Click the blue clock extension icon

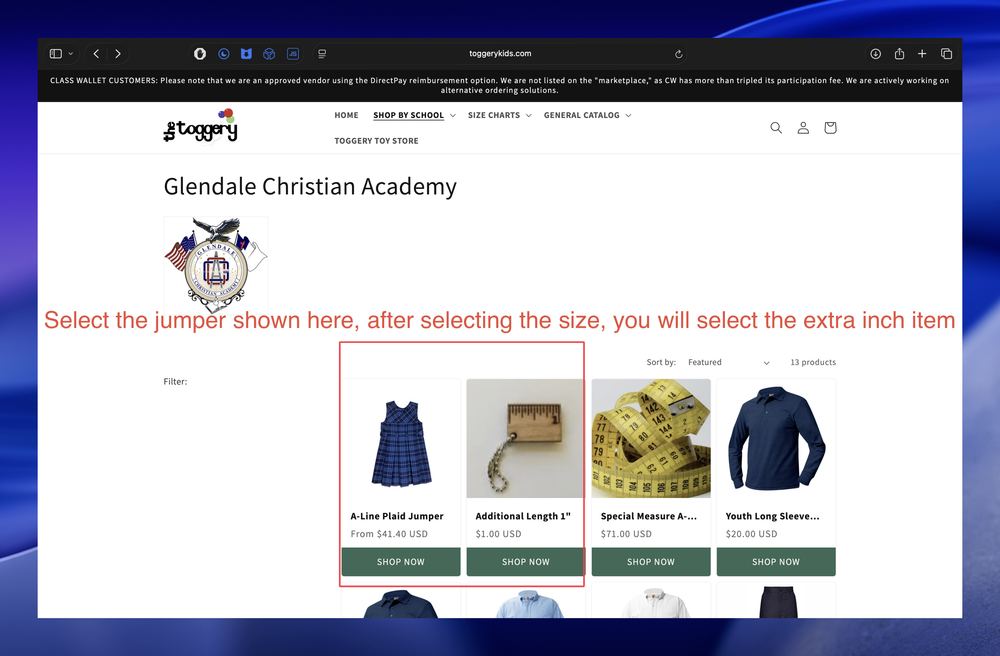pyautogui.click(x=223, y=54)
